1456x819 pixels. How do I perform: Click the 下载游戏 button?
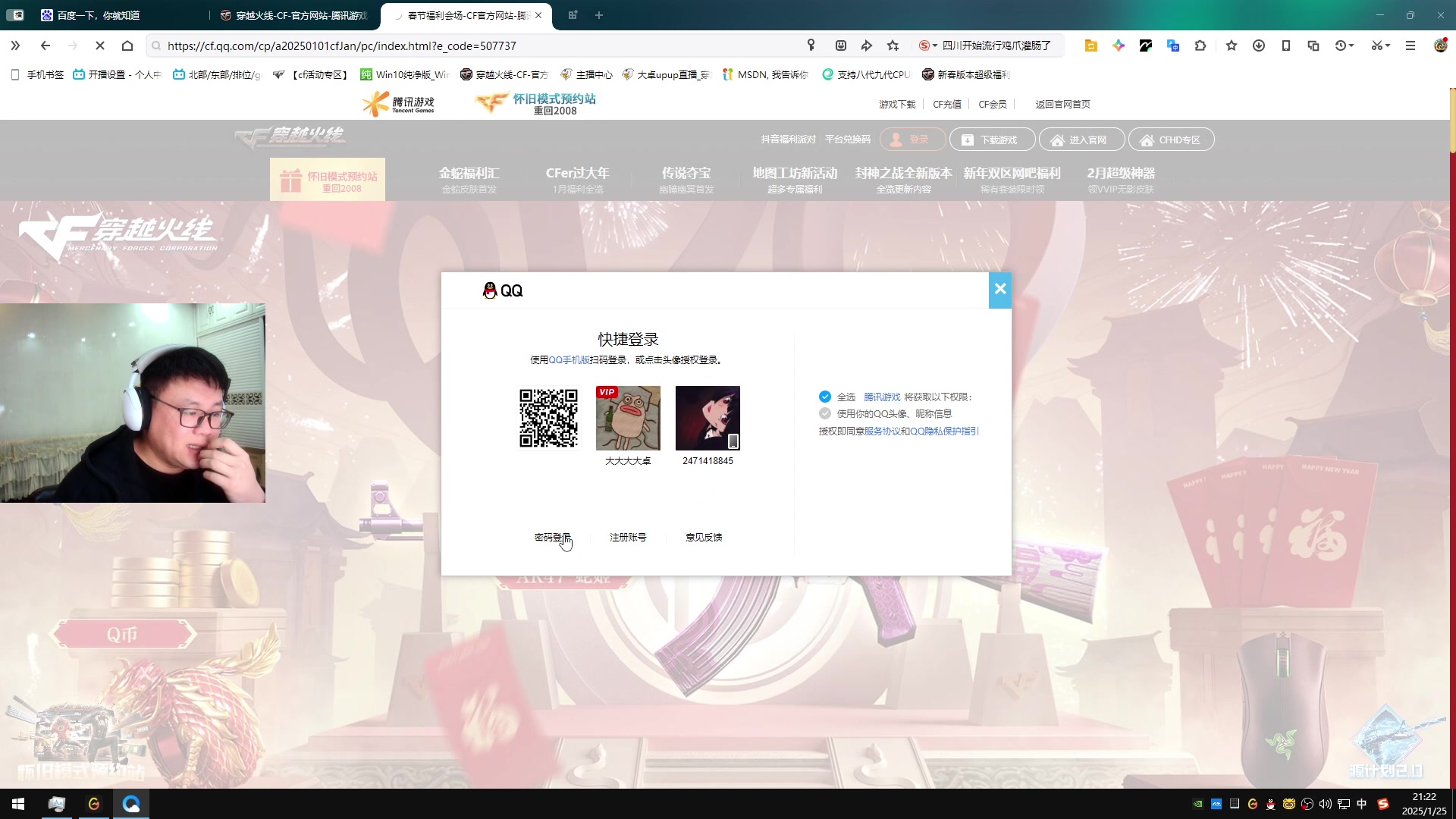coord(992,140)
